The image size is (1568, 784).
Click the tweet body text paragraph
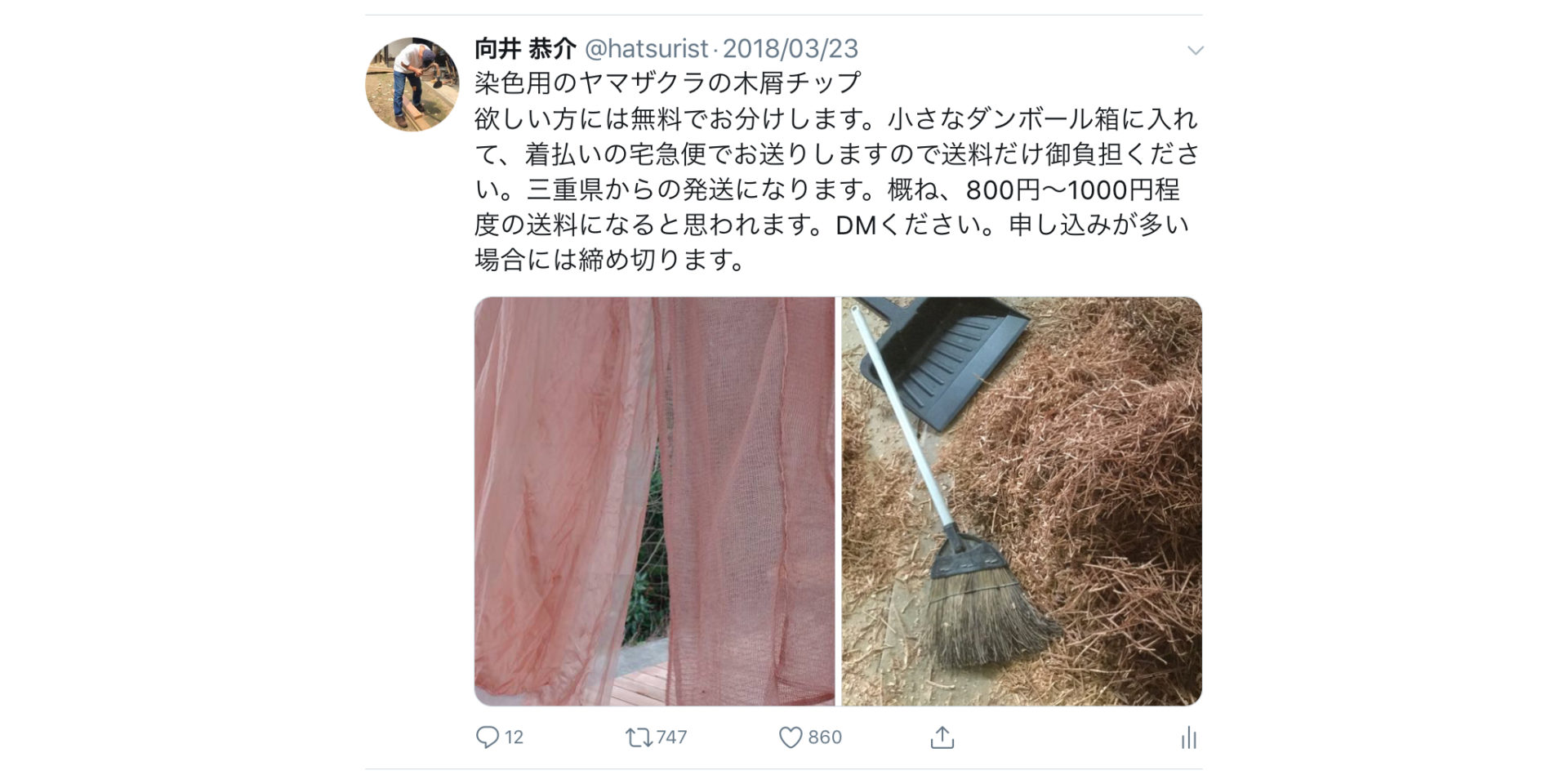tap(836, 171)
